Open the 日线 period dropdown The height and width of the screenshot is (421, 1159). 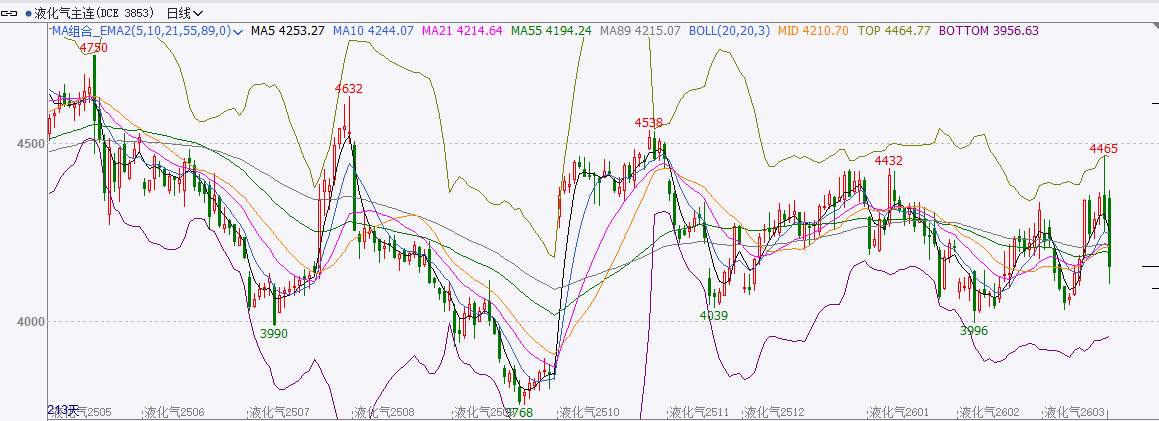[184, 13]
